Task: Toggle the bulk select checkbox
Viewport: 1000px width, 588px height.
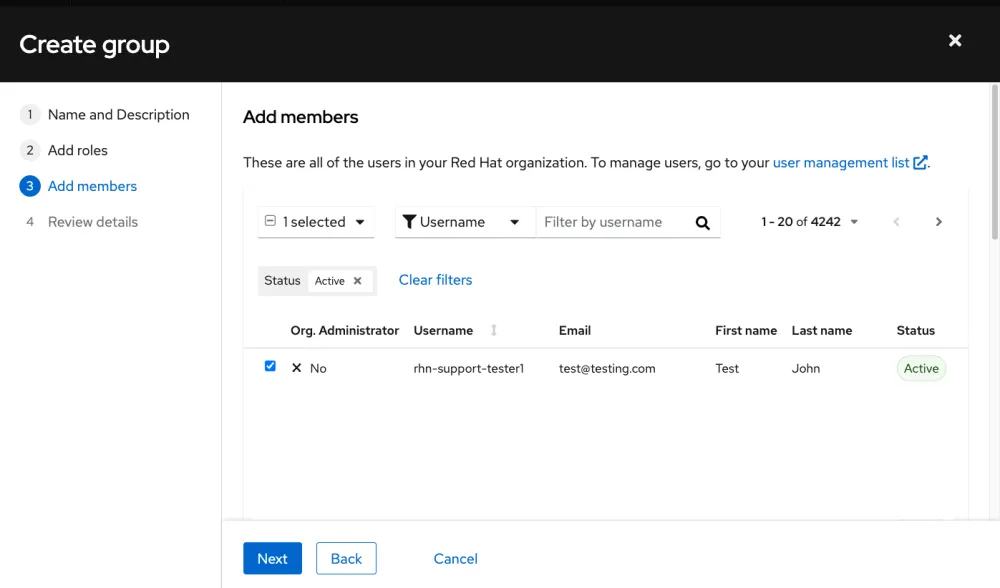Action: point(270,222)
